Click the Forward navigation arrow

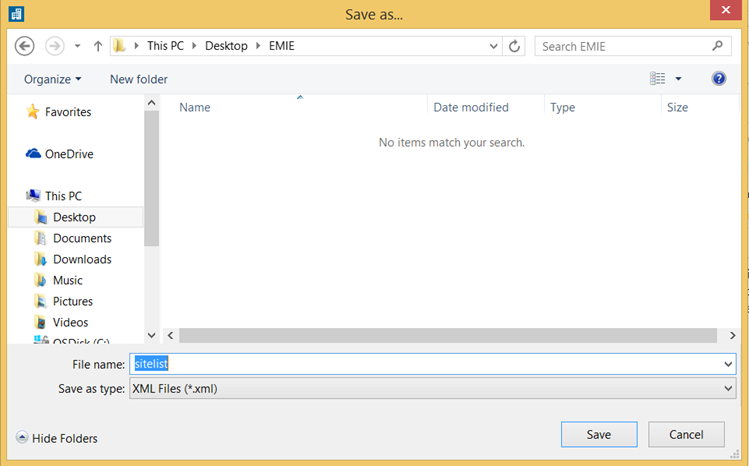click(x=54, y=46)
